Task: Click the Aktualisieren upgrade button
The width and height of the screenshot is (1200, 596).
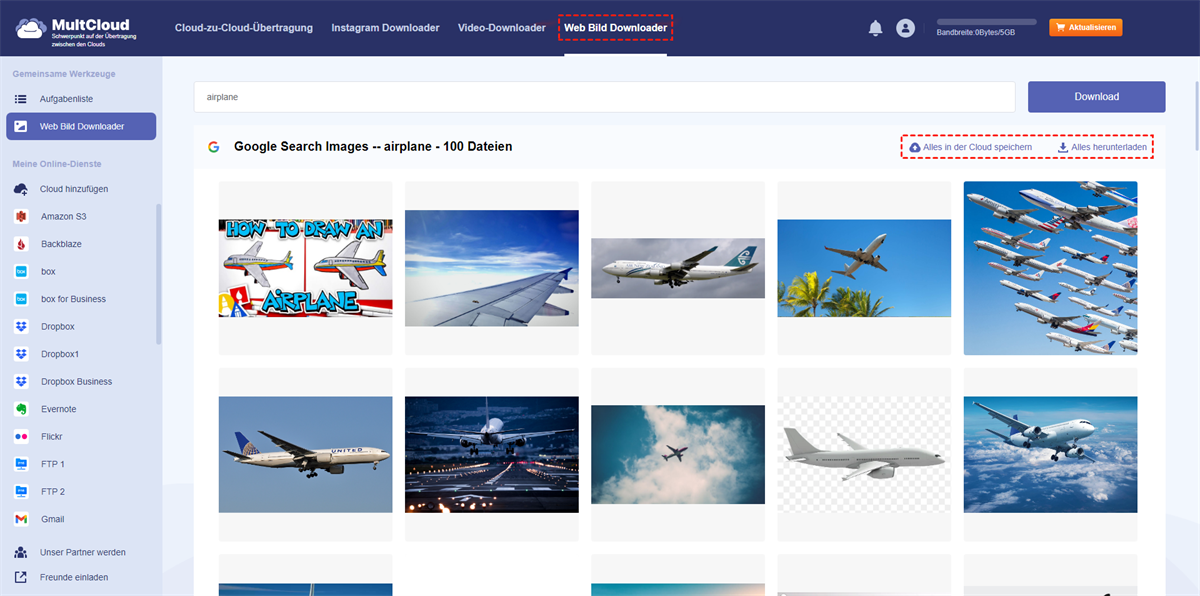Action: tap(1086, 28)
